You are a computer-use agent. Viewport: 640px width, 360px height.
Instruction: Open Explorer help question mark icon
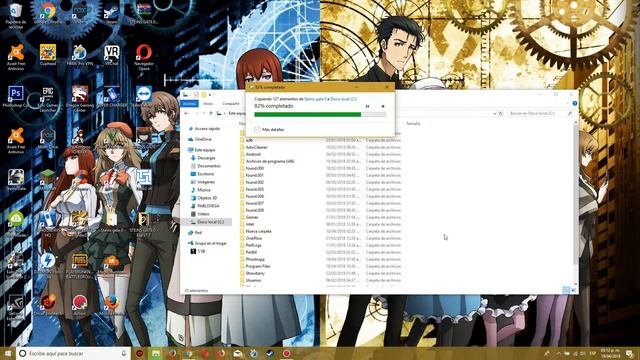tap(574, 103)
